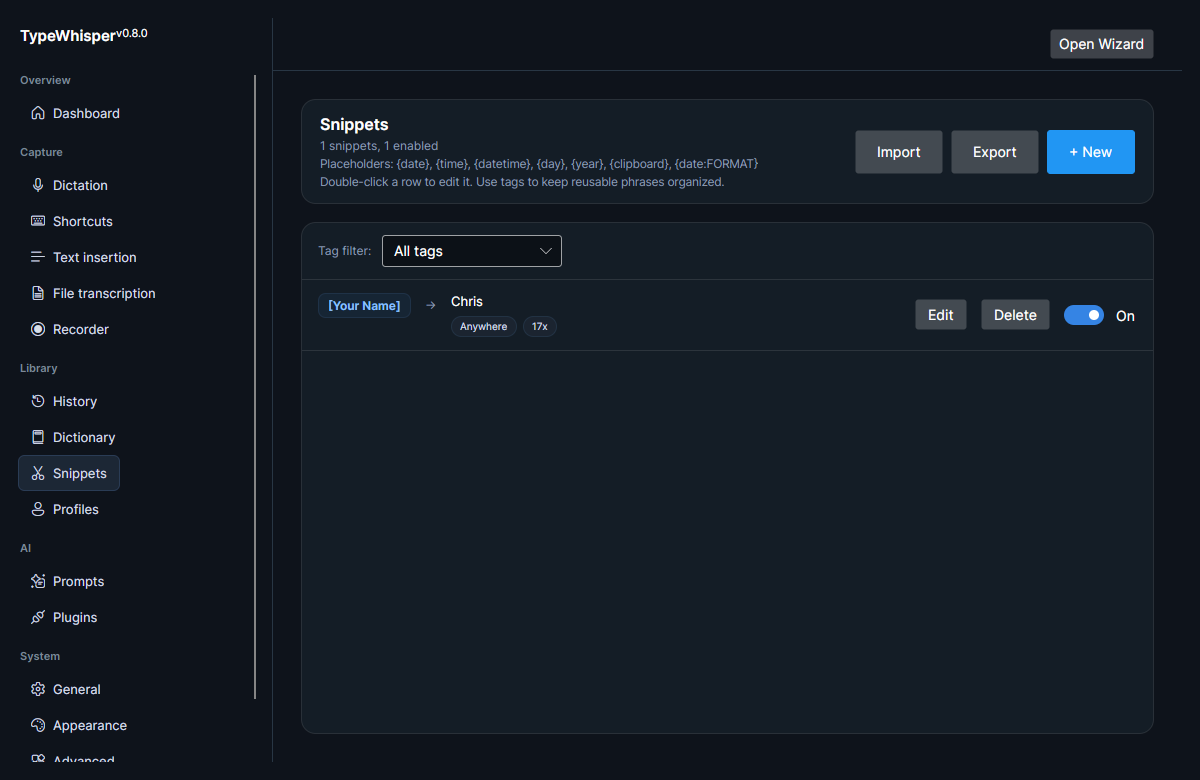
Task: Click the Chris replacement text
Action: click(467, 301)
